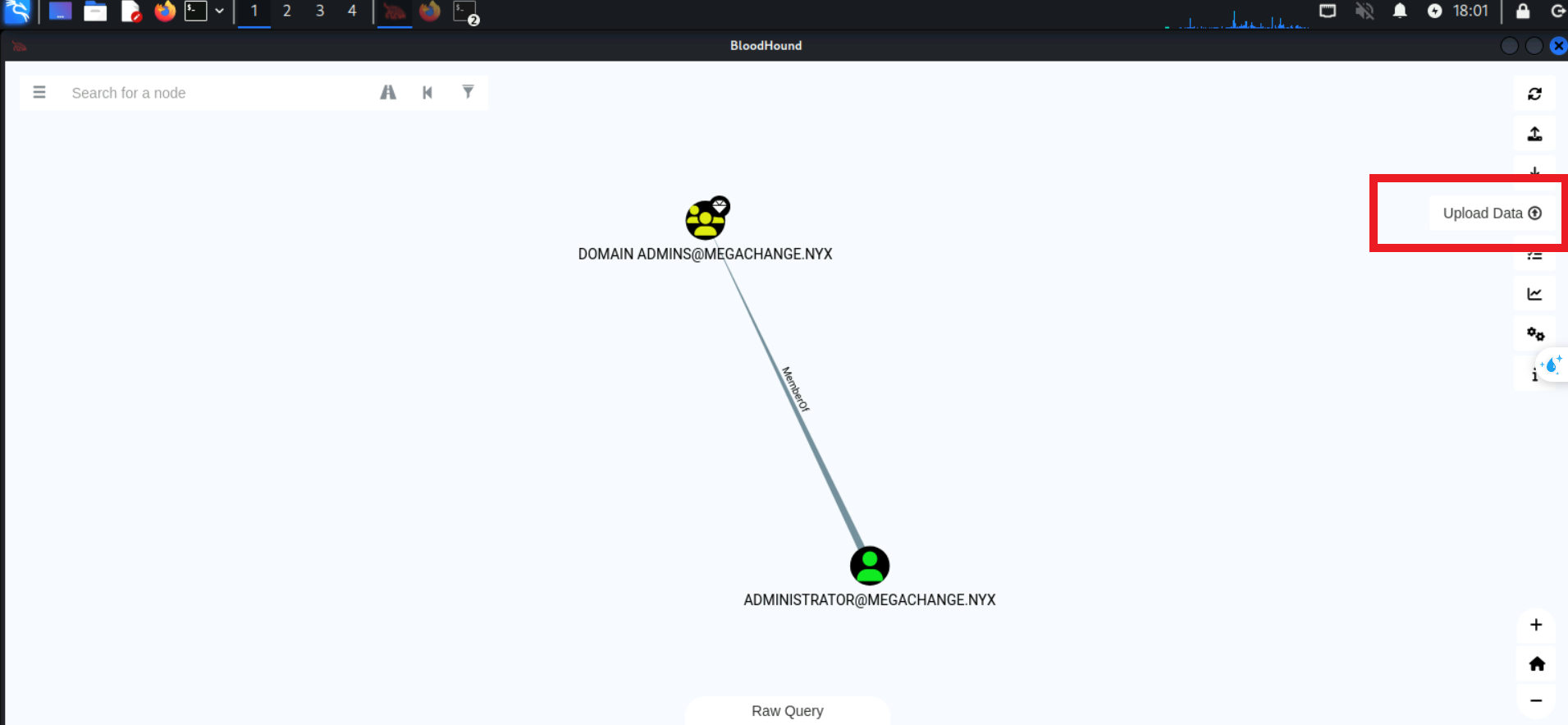The height and width of the screenshot is (725, 1568).
Task: Reset view with the home icon
Action: click(x=1536, y=663)
